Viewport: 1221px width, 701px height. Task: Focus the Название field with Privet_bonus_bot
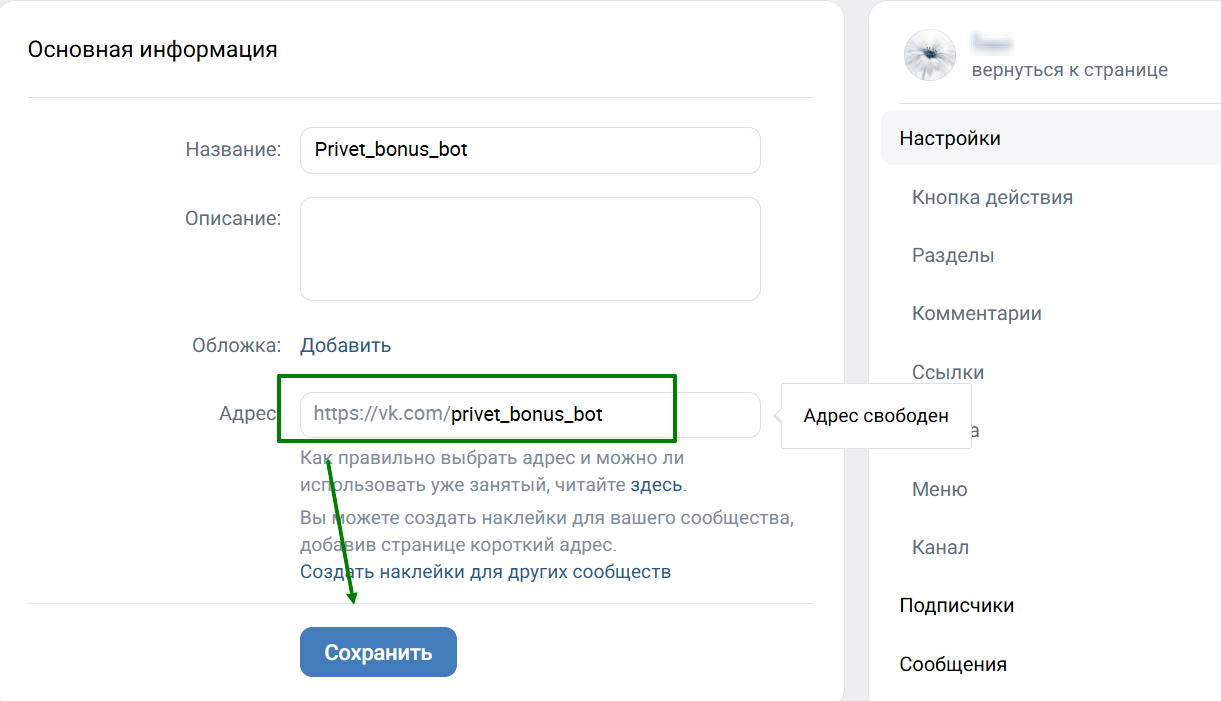point(530,150)
